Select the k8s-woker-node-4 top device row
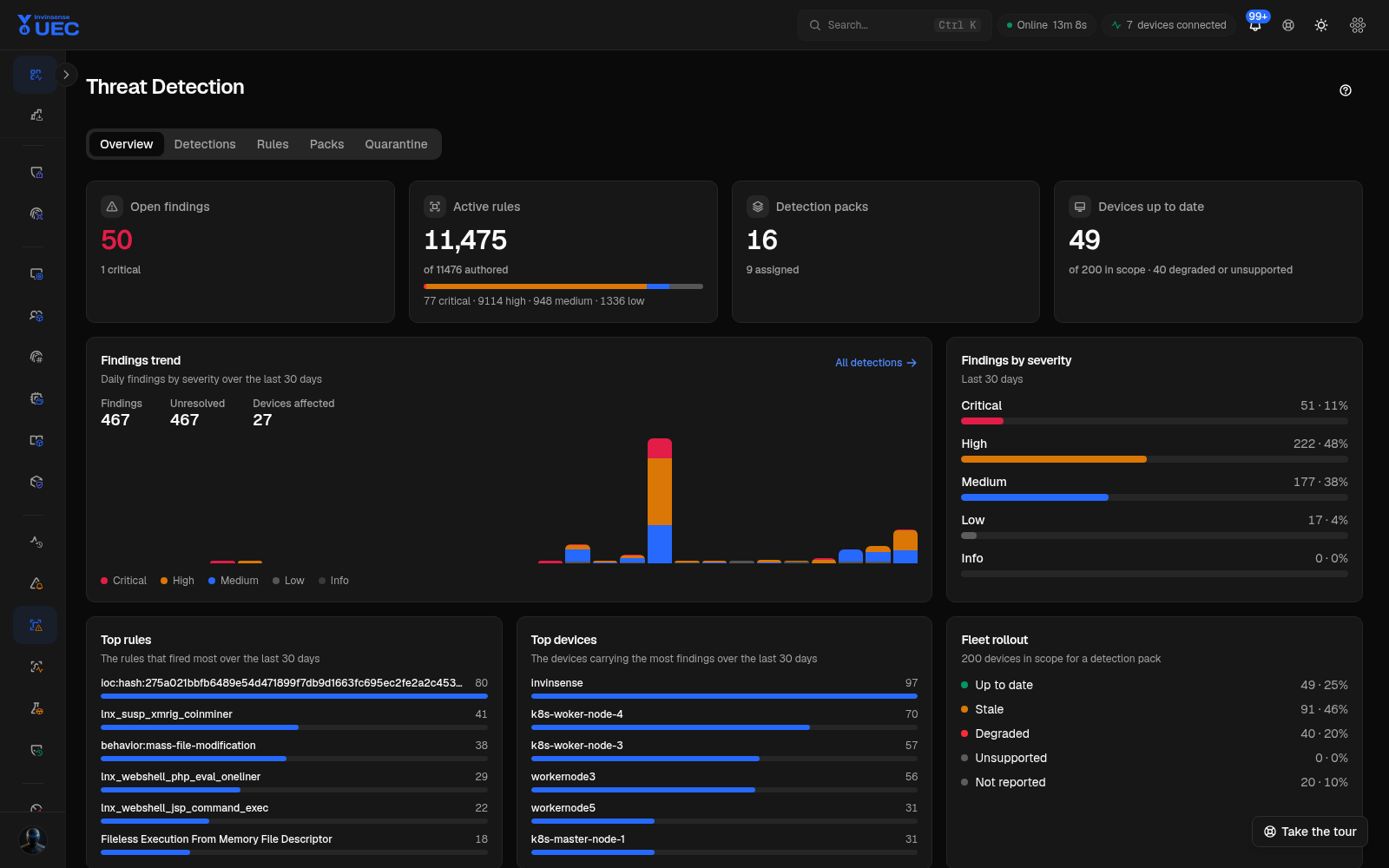 click(x=724, y=720)
